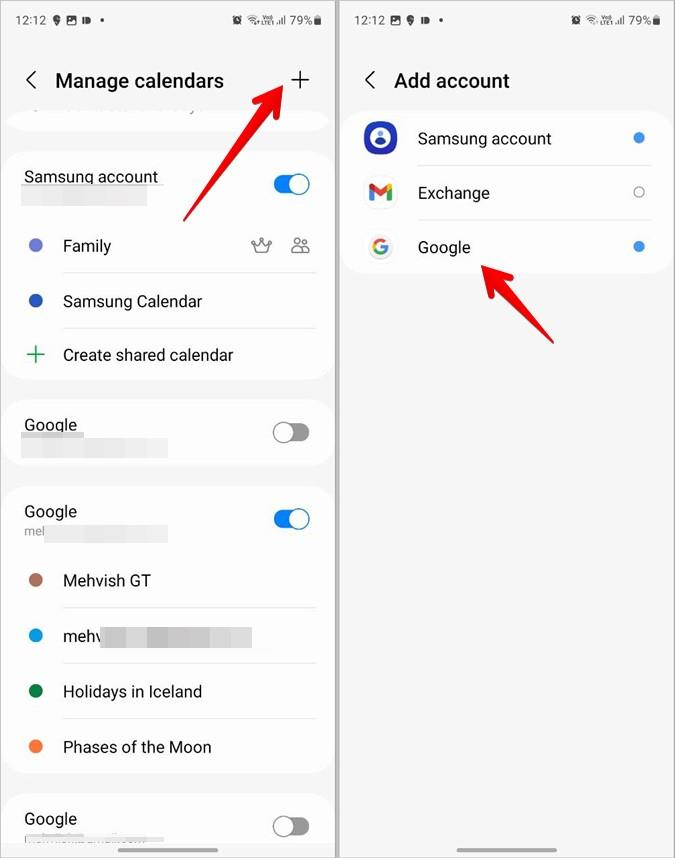Image resolution: width=675 pixels, height=858 pixels.
Task: Tap the bottom navigation handle on right screen
Action: pos(507,850)
